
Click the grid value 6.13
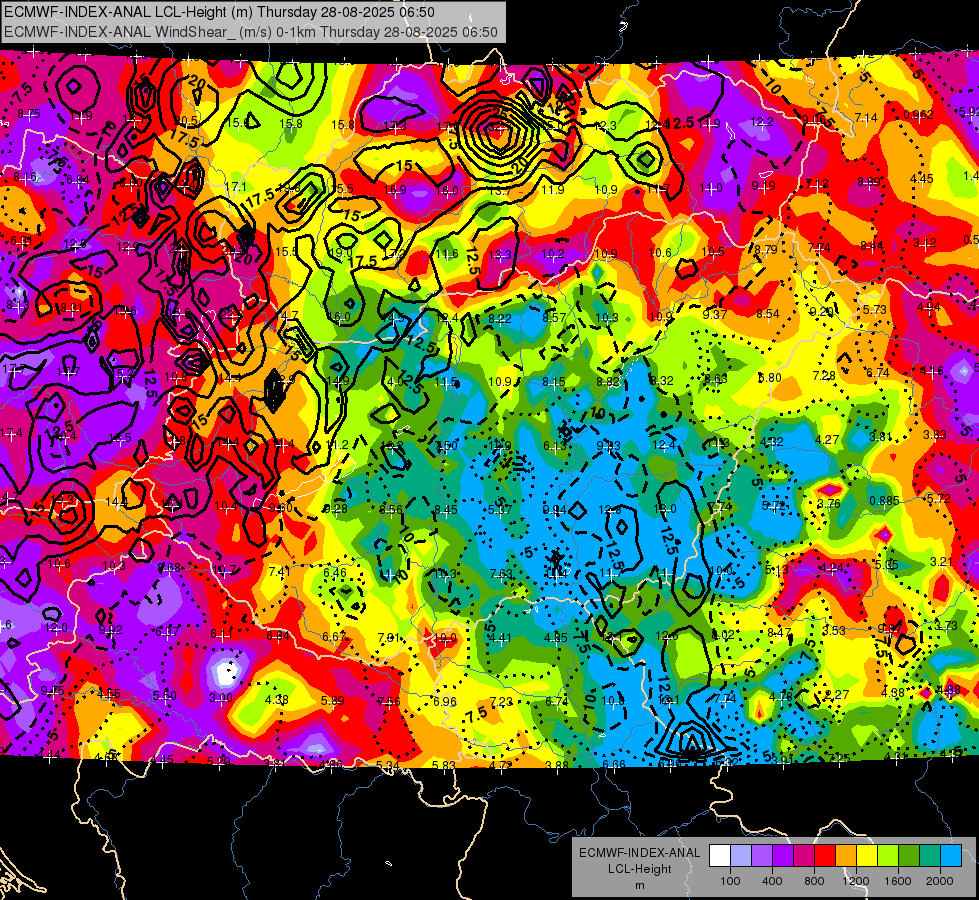[x=554, y=445]
